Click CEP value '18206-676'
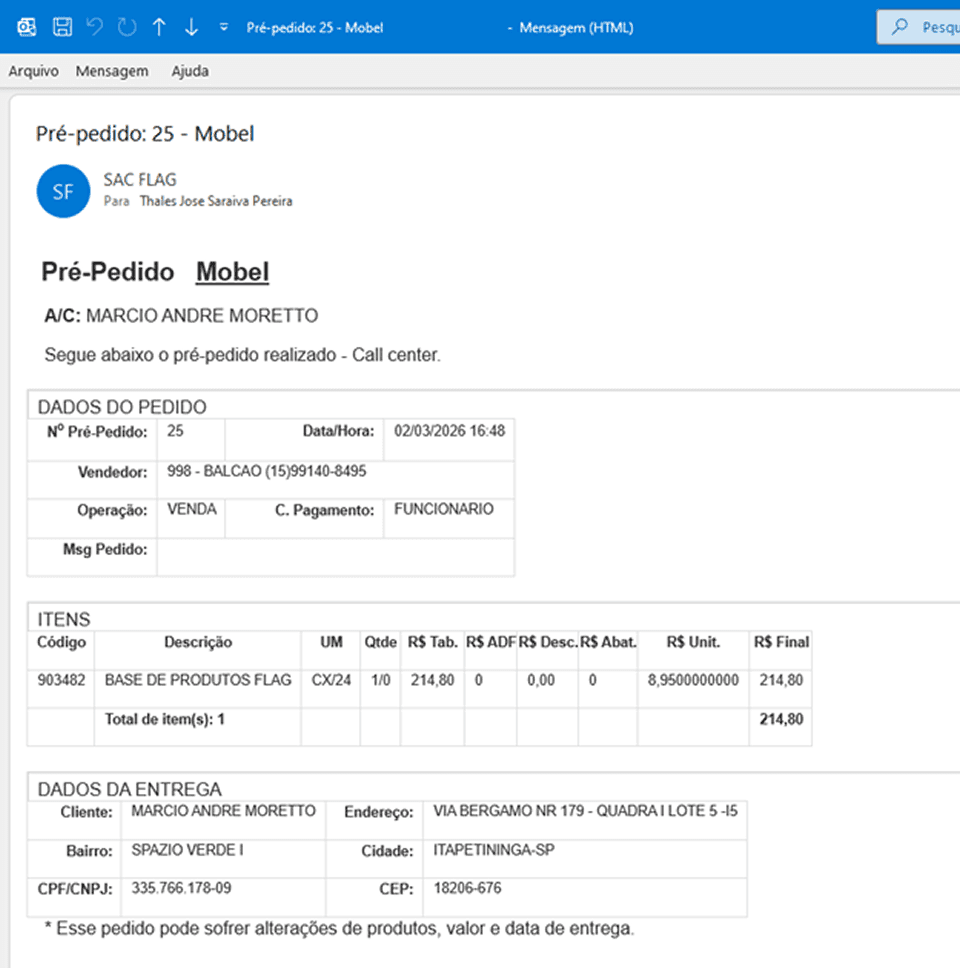 (467, 888)
